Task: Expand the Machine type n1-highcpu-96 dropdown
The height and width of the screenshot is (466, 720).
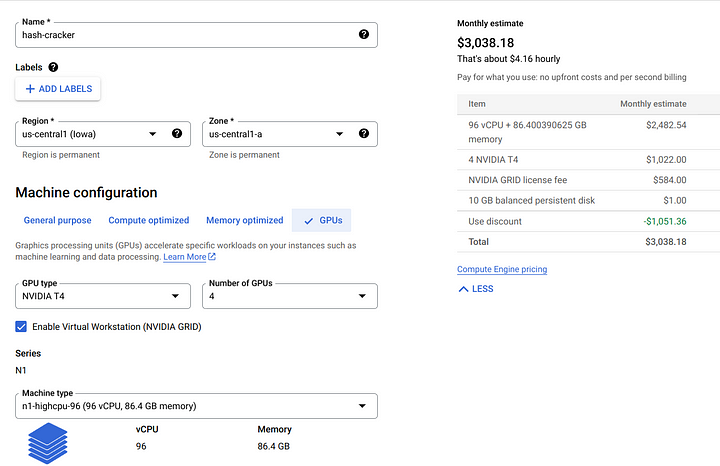Action: click(x=197, y=406)
